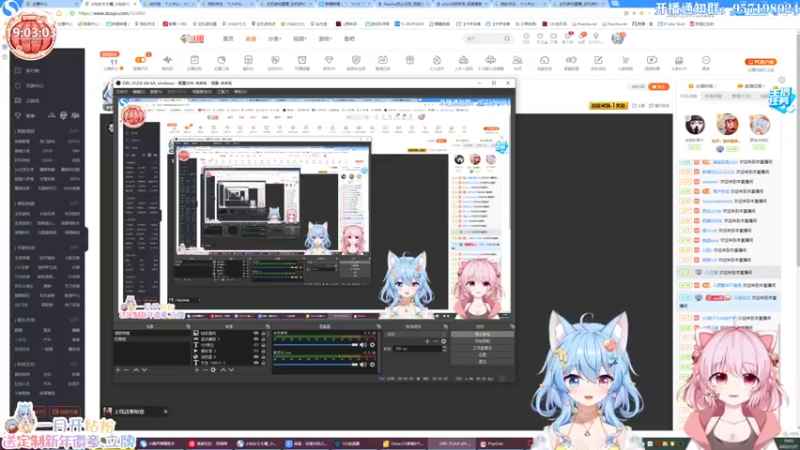This screenshot has height=450, width=800.
Task: Toggle visibility of 文本 (GDI+) 2 source
Action: (256, 363)
